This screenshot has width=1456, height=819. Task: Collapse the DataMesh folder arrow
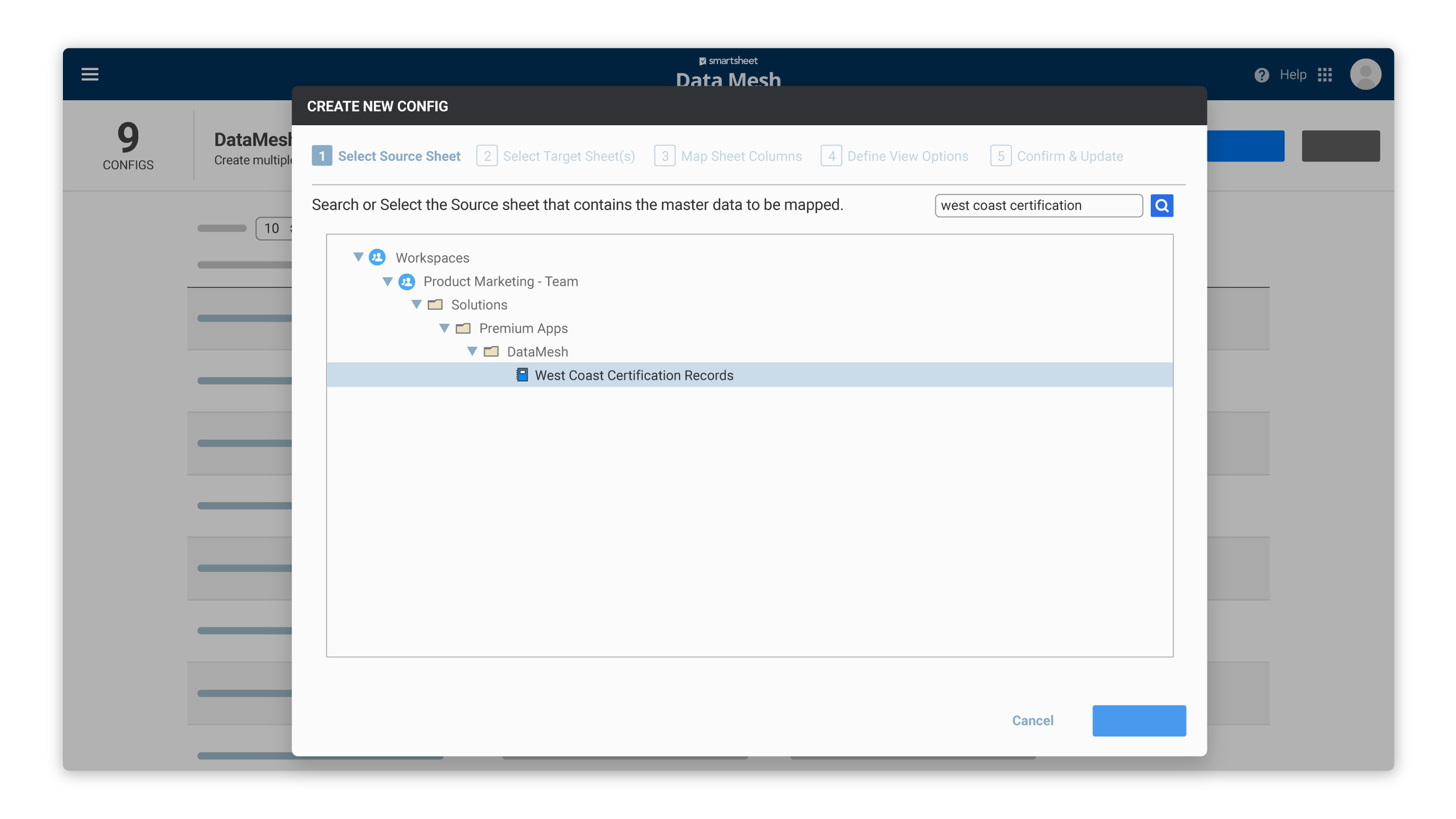click(x=472, y=352)
